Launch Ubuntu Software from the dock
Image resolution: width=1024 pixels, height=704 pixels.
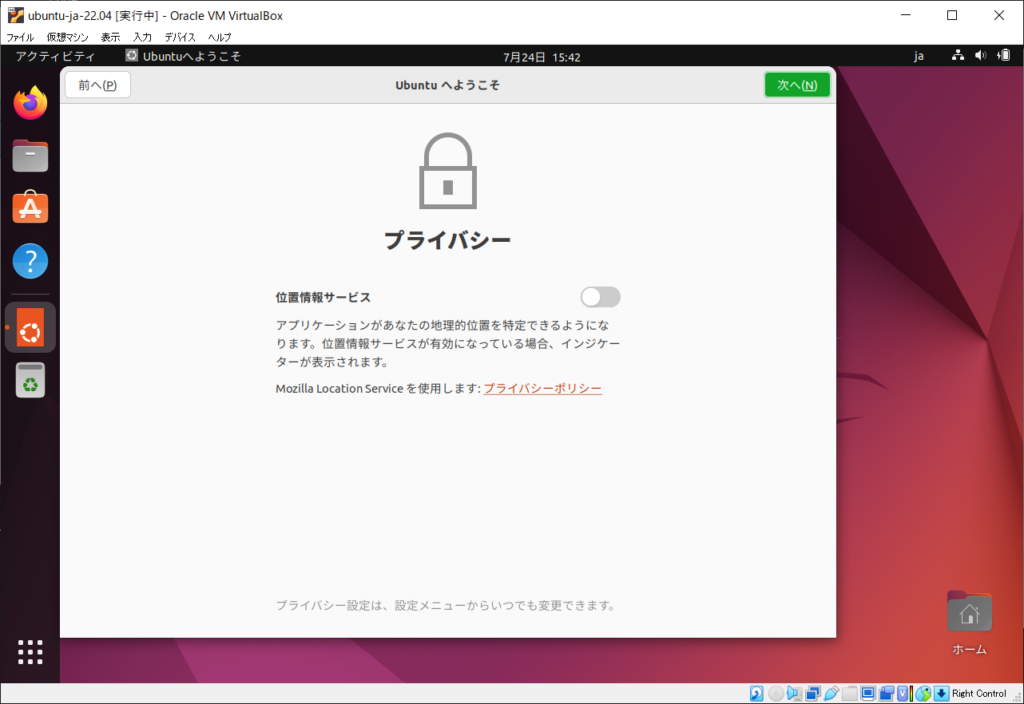[30, 208]
